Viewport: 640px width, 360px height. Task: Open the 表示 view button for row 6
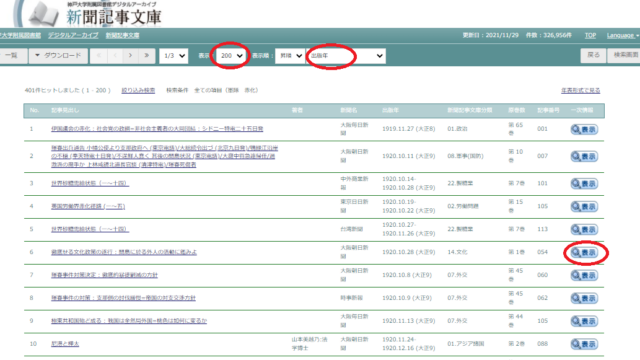point(584,253)
